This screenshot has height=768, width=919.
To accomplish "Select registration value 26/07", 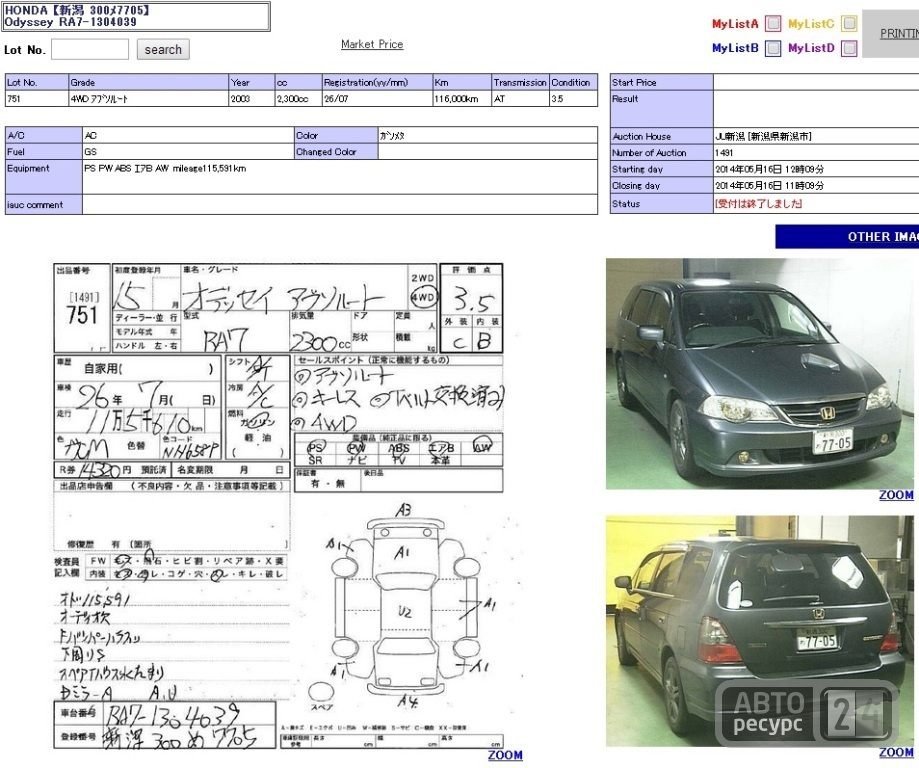I will [x=336, y=99].
